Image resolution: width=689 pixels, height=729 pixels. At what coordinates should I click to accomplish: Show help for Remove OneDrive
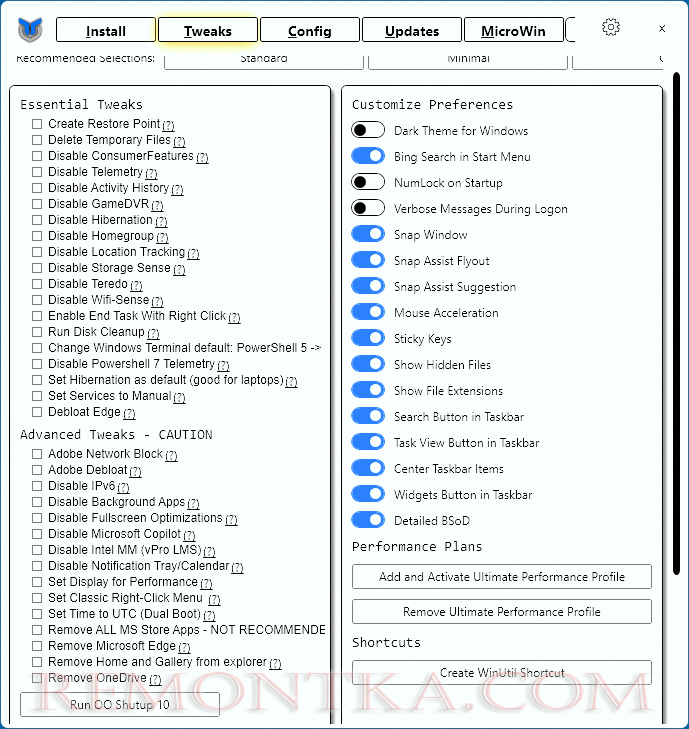point(155,679)
